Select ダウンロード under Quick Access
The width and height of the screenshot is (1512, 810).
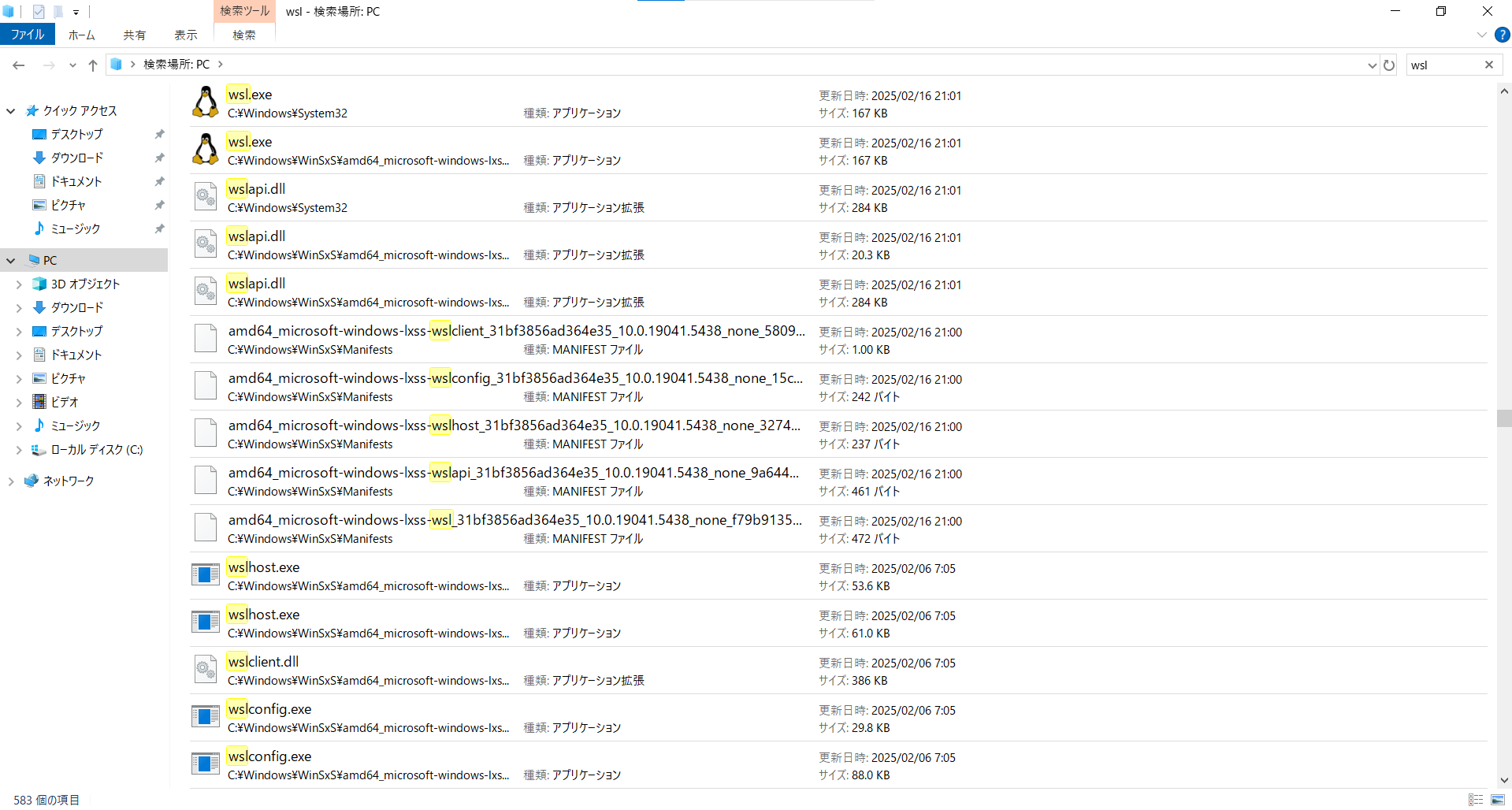point(77,158)
